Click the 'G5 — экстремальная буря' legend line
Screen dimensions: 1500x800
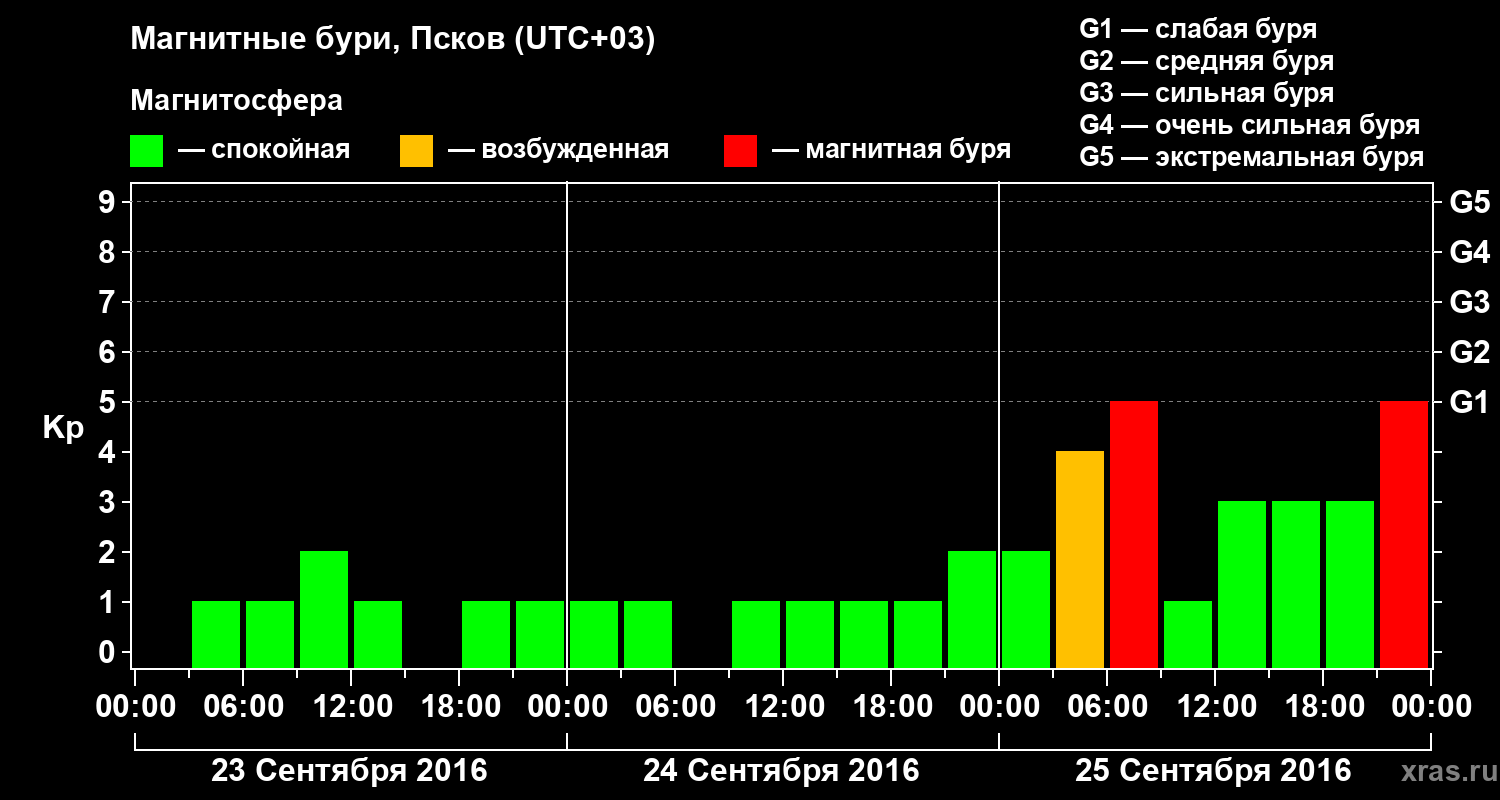(x=1252, y=157)
